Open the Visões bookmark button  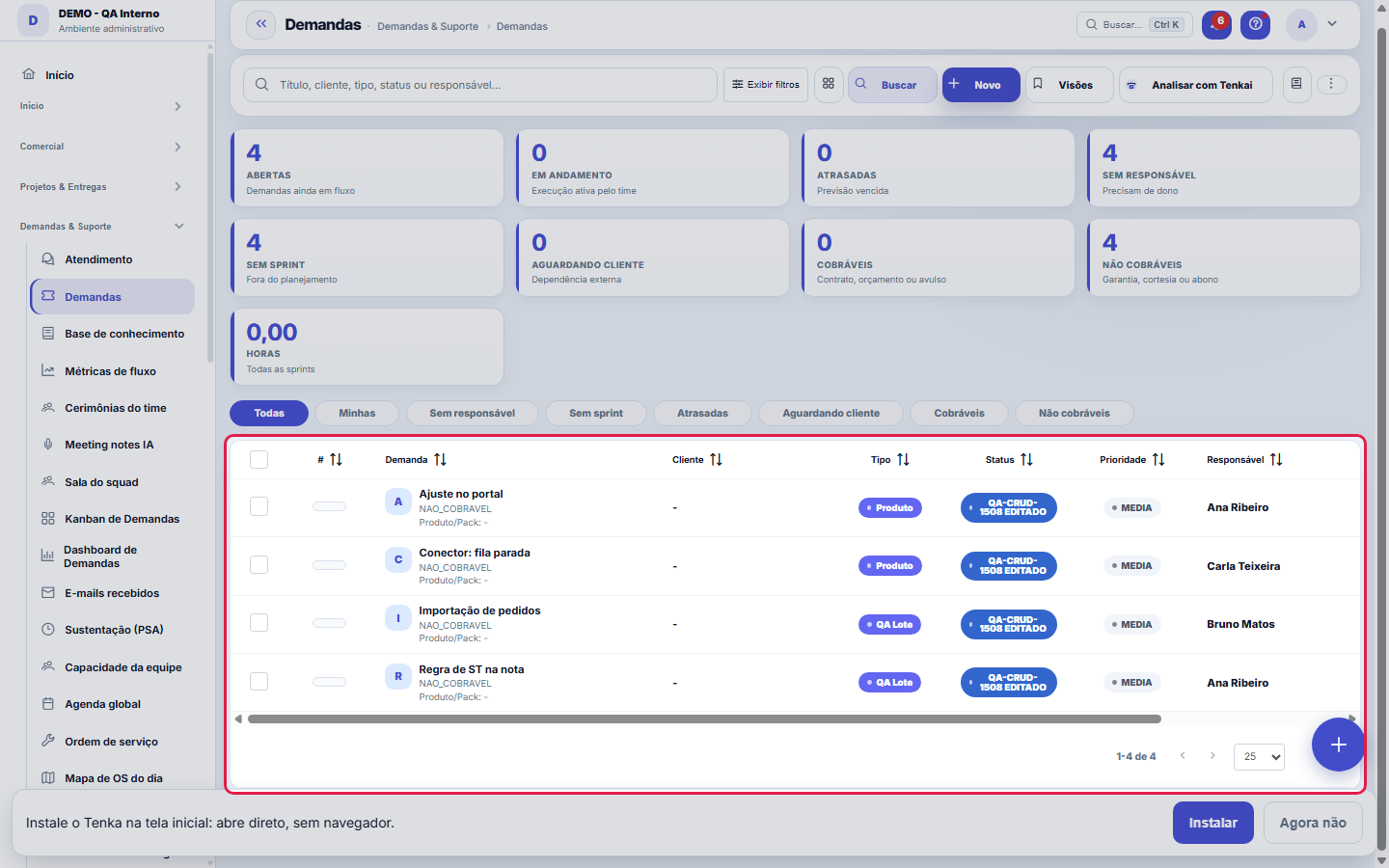point(1069,85)
